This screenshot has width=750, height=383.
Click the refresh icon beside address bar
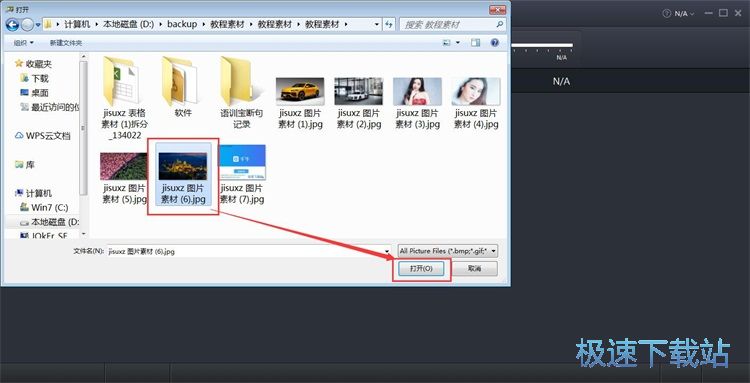389,24
